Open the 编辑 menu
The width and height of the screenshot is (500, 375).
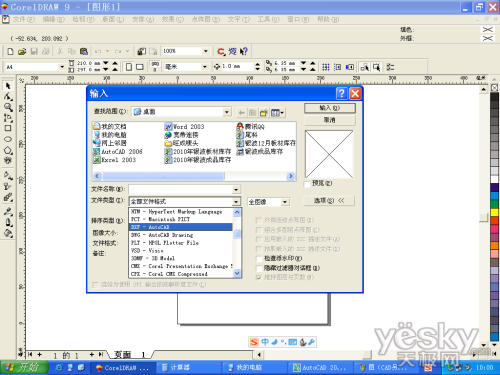(54, 19)
